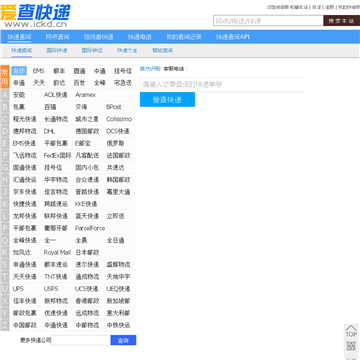The image size is (360, 360).
Task: Click the blue 爱查快递 query button
Action: (x=167, y=99)
